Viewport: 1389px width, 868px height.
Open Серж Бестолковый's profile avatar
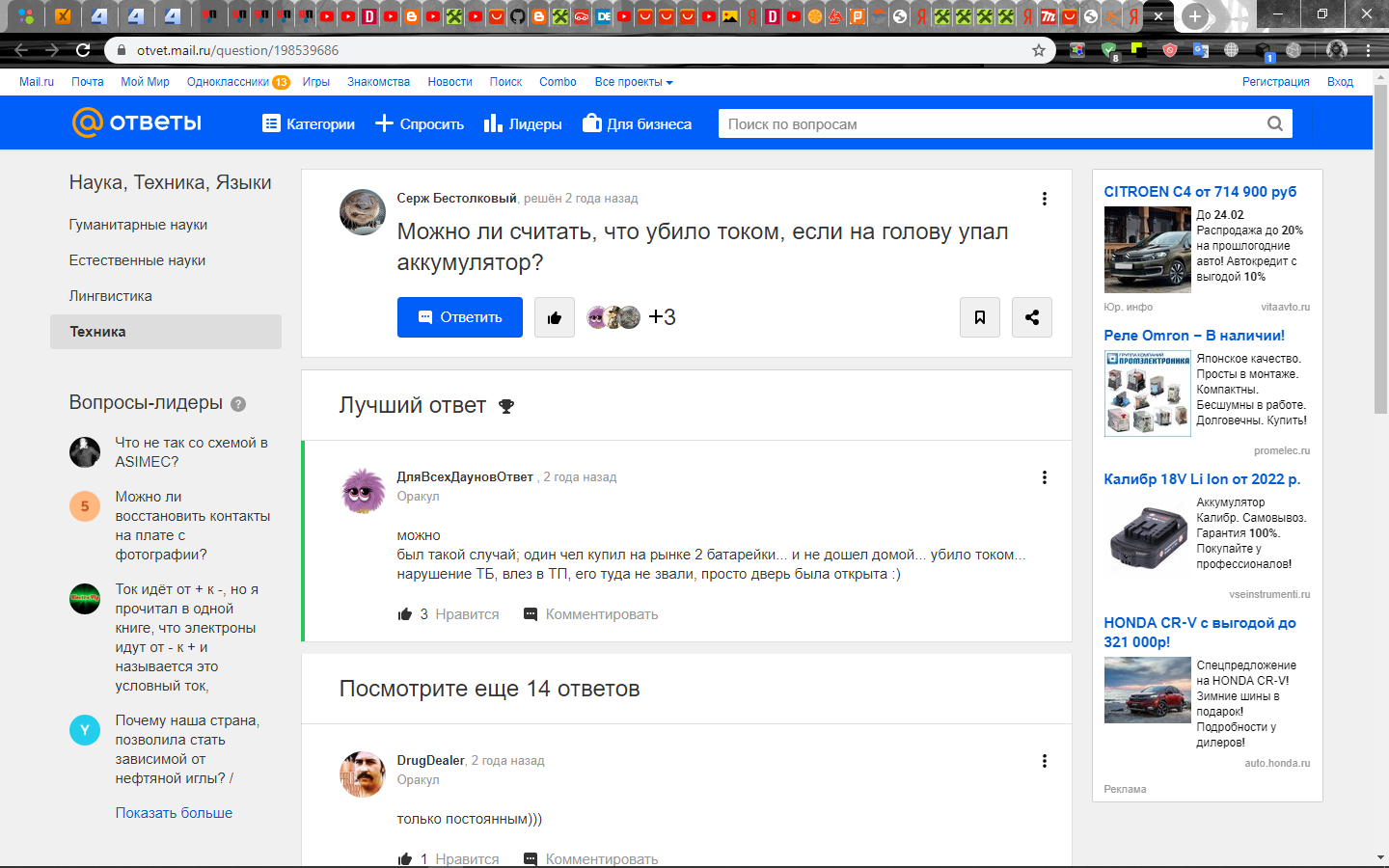363,212
